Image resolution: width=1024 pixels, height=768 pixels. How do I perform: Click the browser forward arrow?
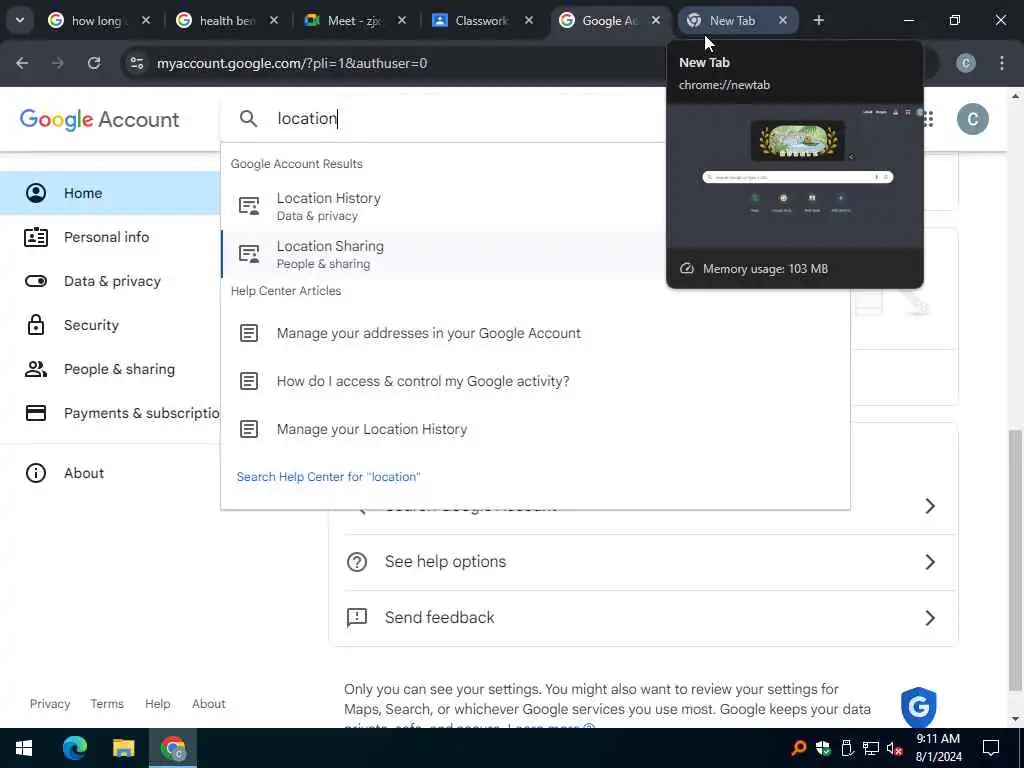[x=58, y=63]
